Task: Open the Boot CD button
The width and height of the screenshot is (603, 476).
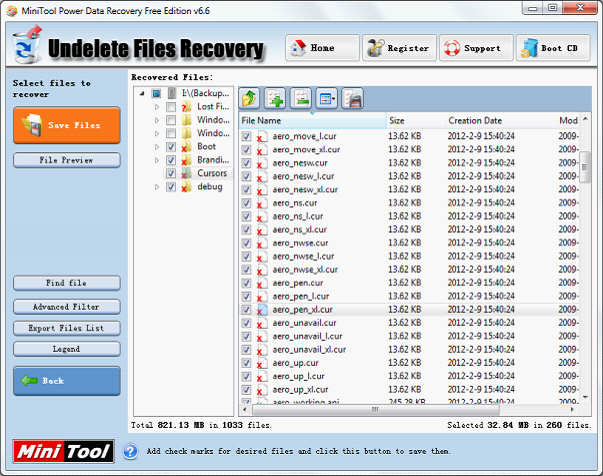Action: click(x=553, y=48)
